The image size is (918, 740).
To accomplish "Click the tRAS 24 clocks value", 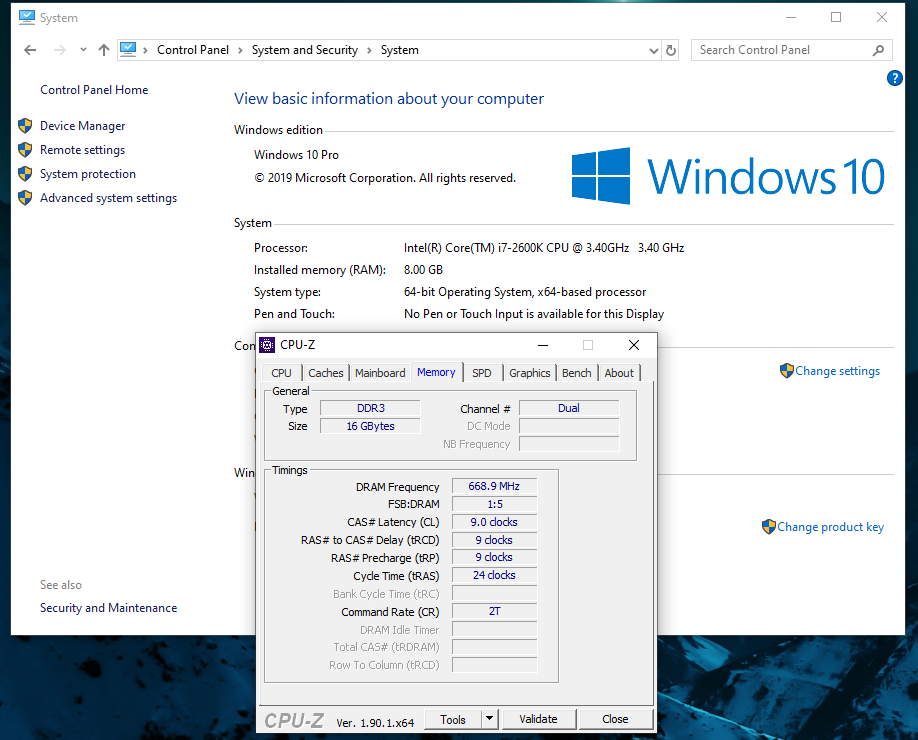I will [494, 575].
